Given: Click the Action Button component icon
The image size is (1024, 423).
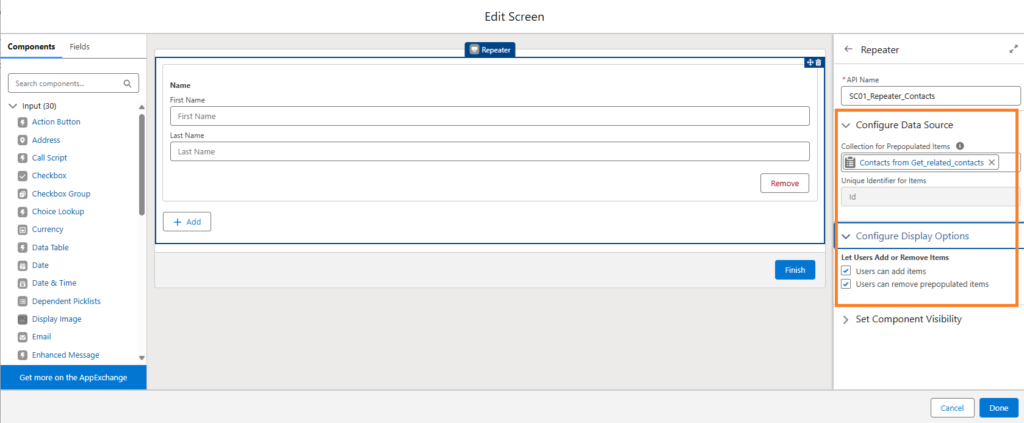Looking at the screenshot, I should (x=22, y=122).
